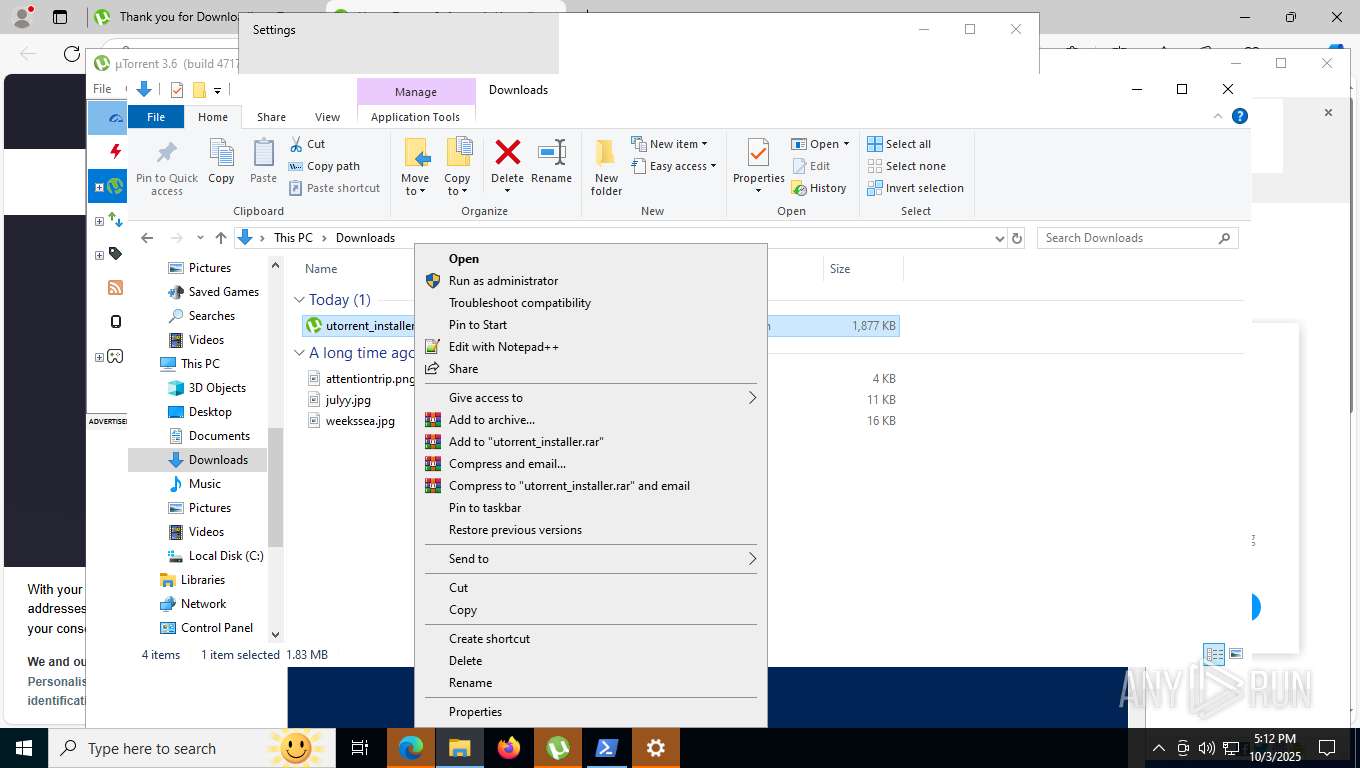1360x768 pixels.
Task: Open Application Tools tab
Action: (415, 117)
